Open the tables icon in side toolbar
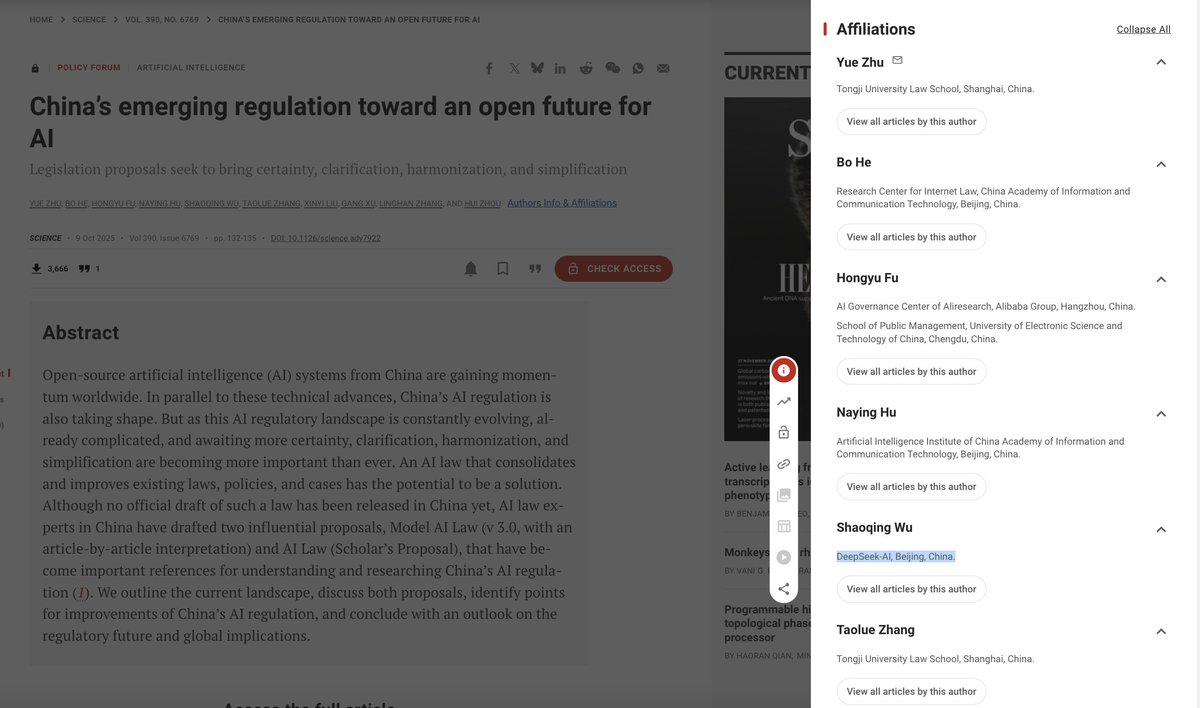 784,526
